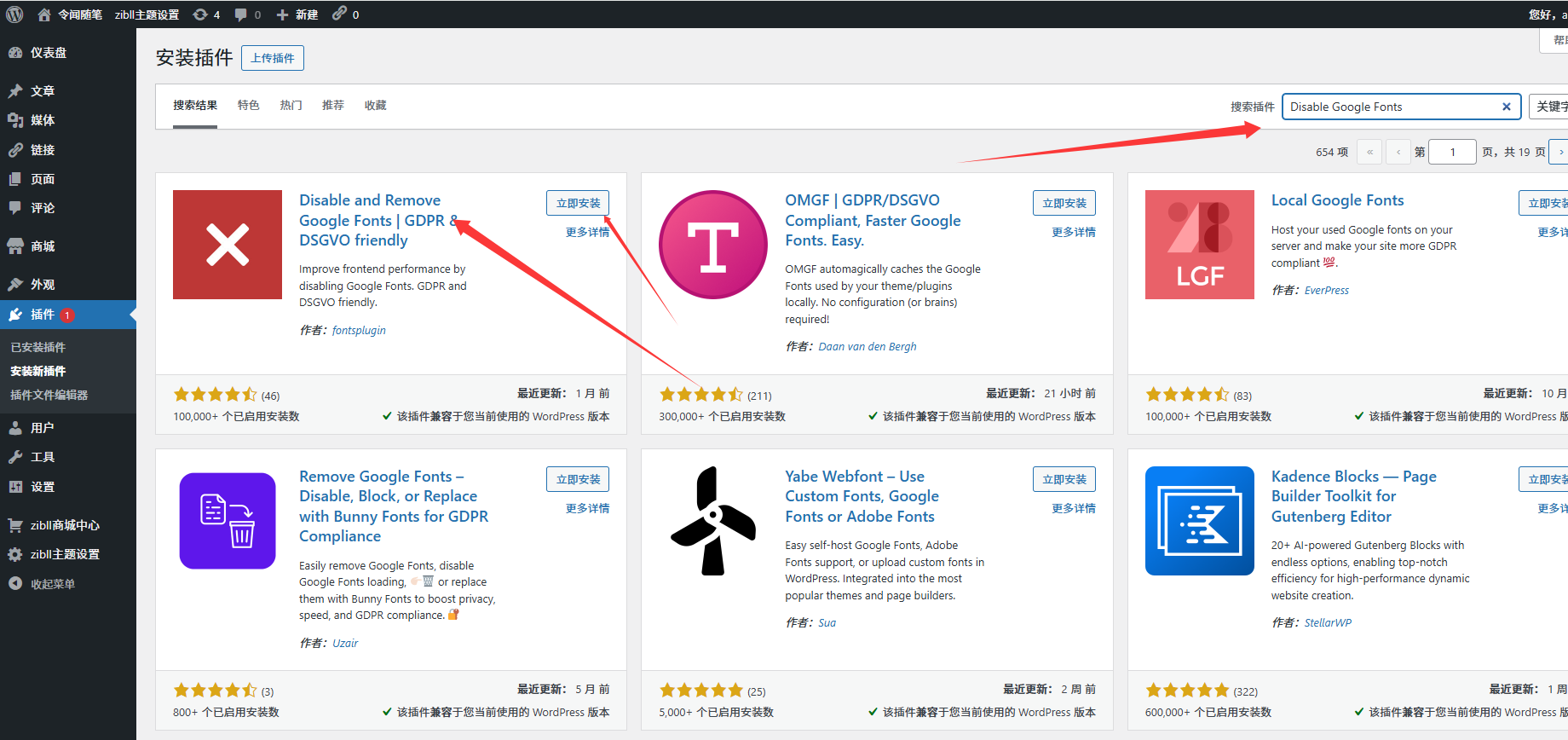Click the Kadence Blocks blue thumbnail
The image size is (1568, 740).
(x=1200, y=521)
